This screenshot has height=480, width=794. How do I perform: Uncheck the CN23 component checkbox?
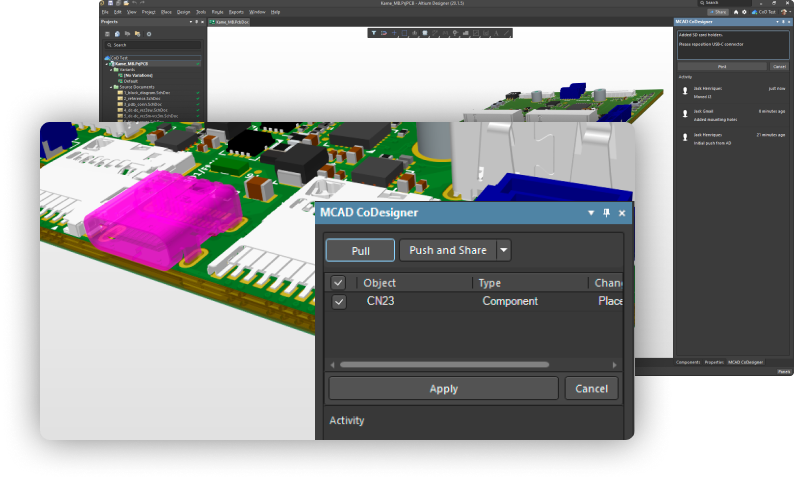point(339,301)
